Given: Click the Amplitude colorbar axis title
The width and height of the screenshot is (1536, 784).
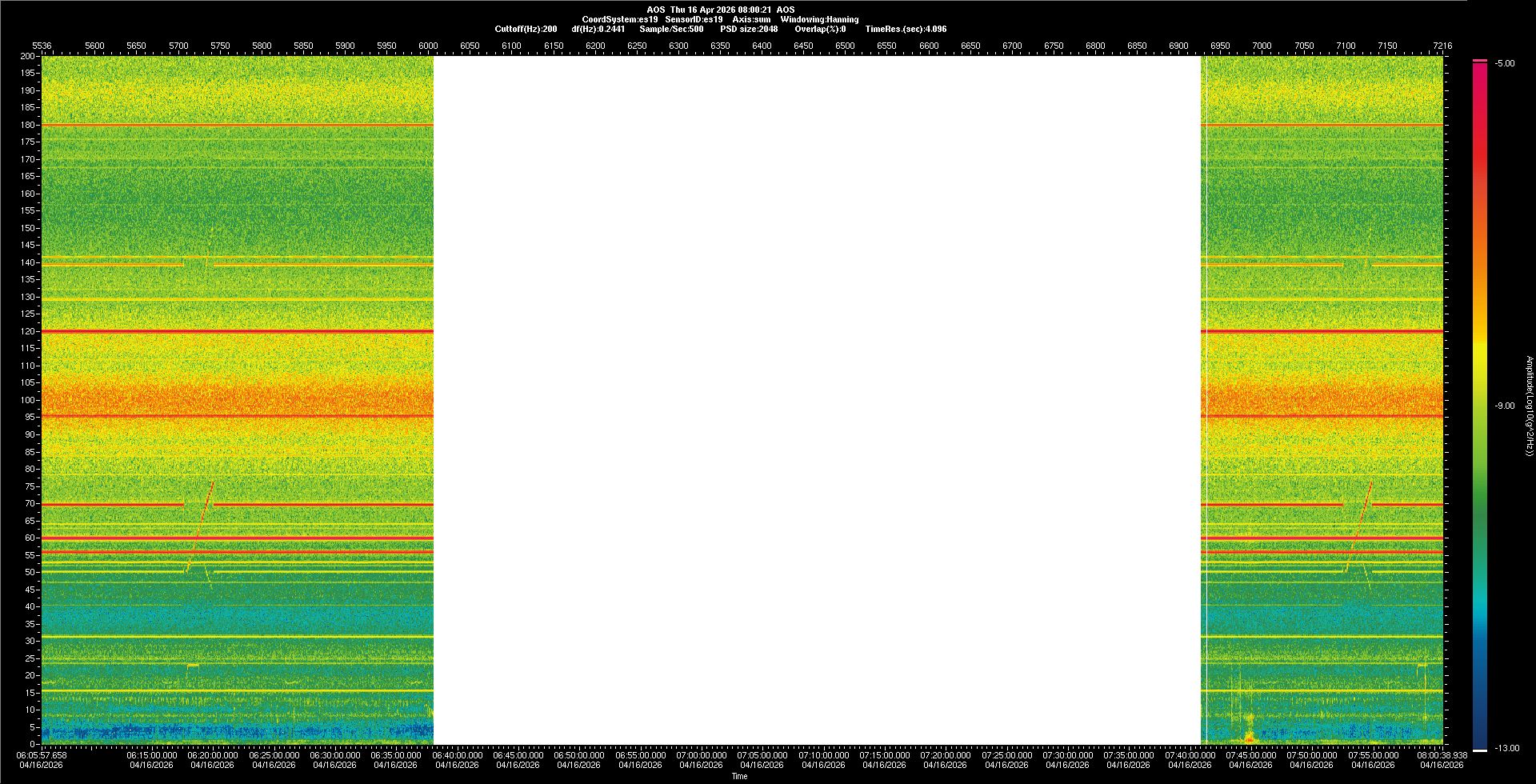Looking at the screenshot, I should (x=1529, y=406).
